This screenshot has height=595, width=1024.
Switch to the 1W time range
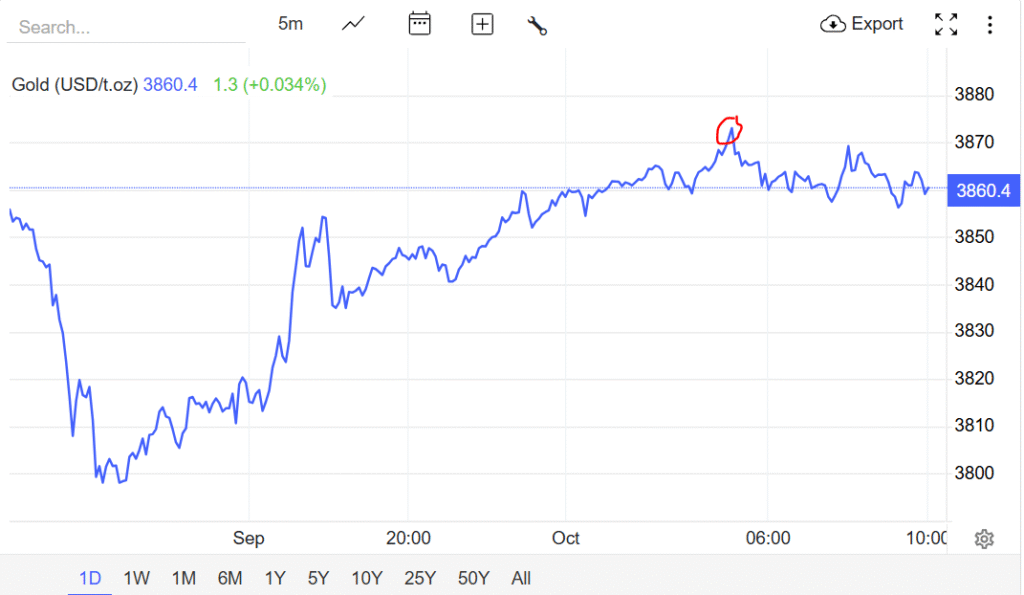click(x=136, y=578)
